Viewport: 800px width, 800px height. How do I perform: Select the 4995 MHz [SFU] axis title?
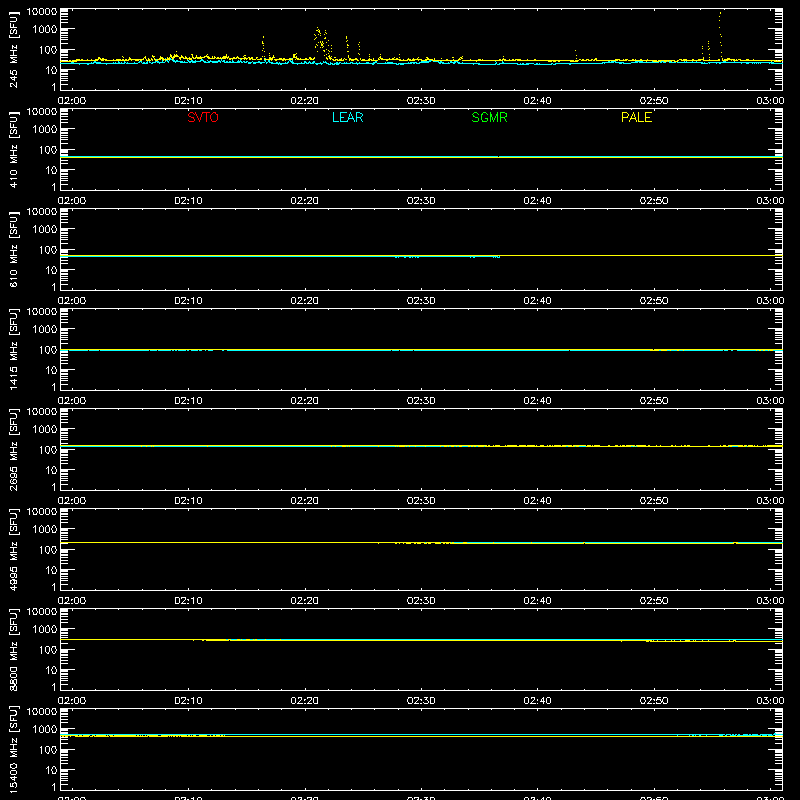click(x=13, y=549)
